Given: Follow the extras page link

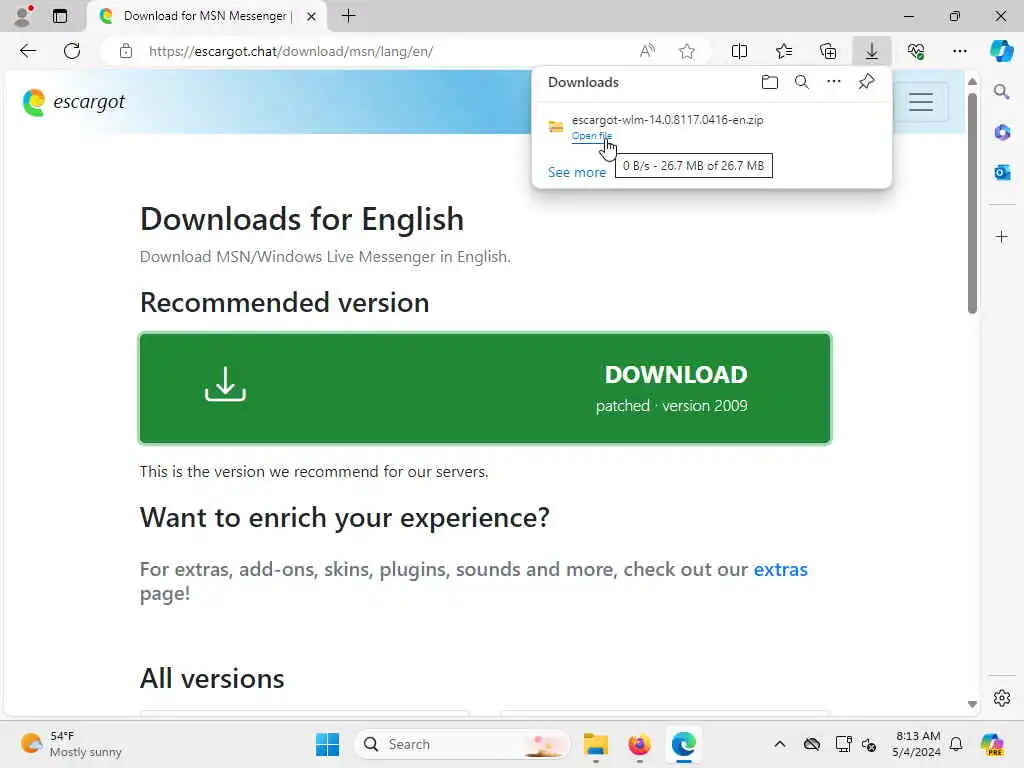Looking at the screenshot, I should click(x=780, y=569).
